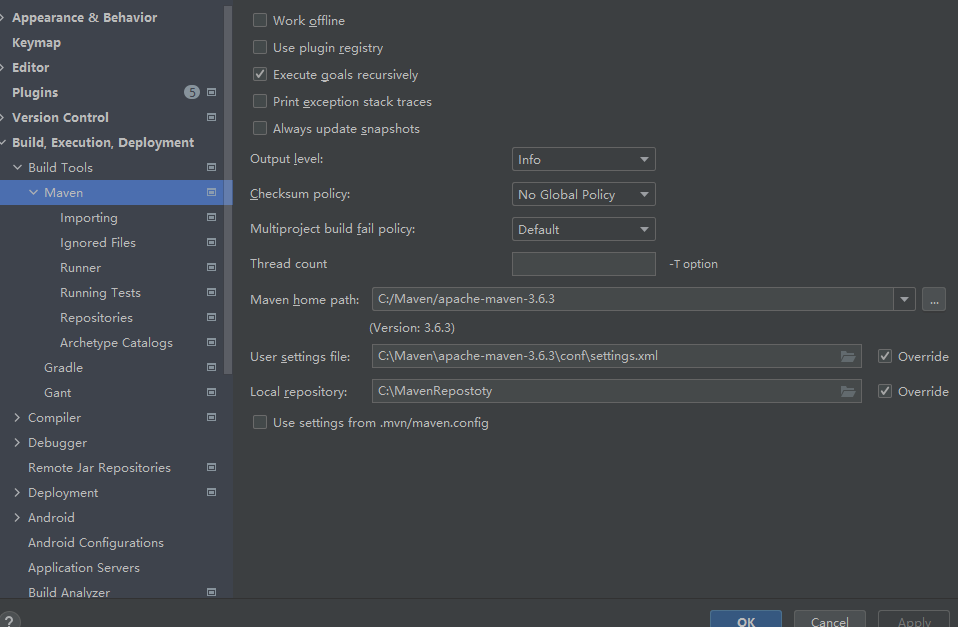Toggle Override for Local repository
The image size is (958, 627).
click(x=885, y=391)
